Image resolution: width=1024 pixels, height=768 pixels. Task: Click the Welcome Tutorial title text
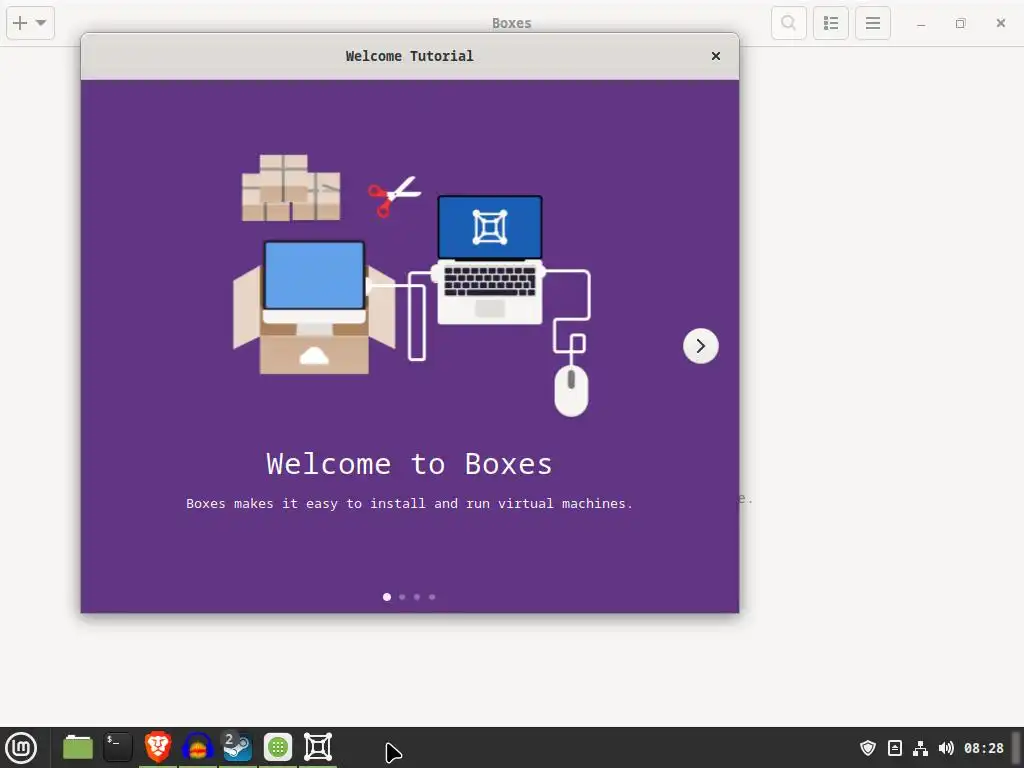tap(409, 56)
